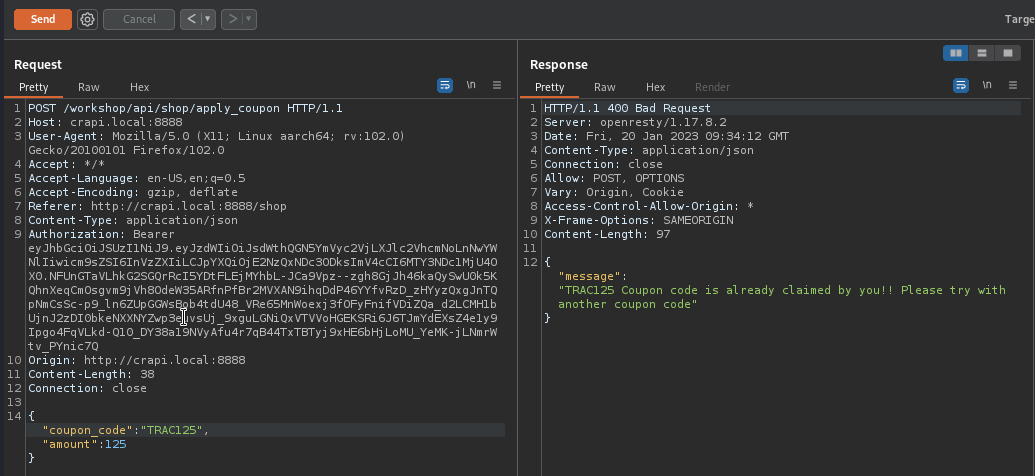
Task: Switch to combined tabbed view layout
Action: tap(1008, 53)
